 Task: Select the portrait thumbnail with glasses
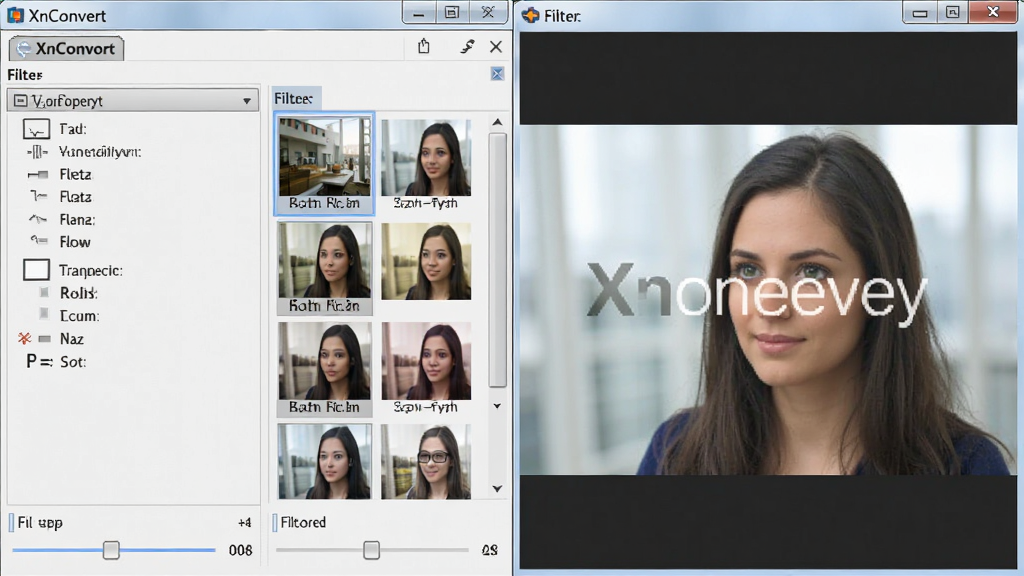click(426, 462)
